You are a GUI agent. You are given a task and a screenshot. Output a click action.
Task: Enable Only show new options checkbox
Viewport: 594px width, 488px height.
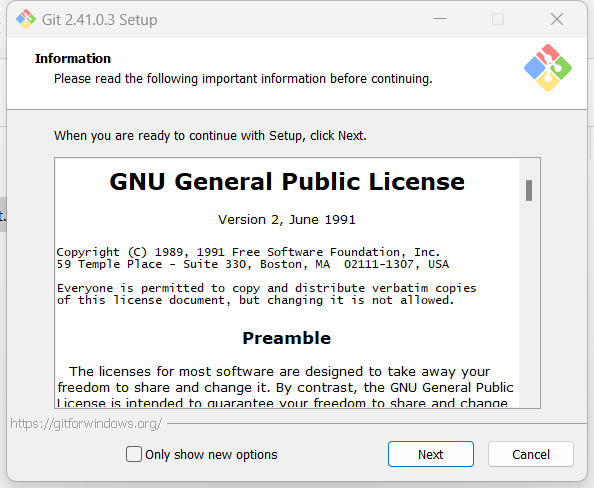click(134, 454)
